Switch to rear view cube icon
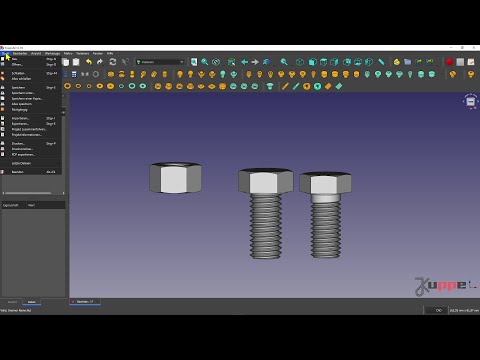 (x=347, y=62)
